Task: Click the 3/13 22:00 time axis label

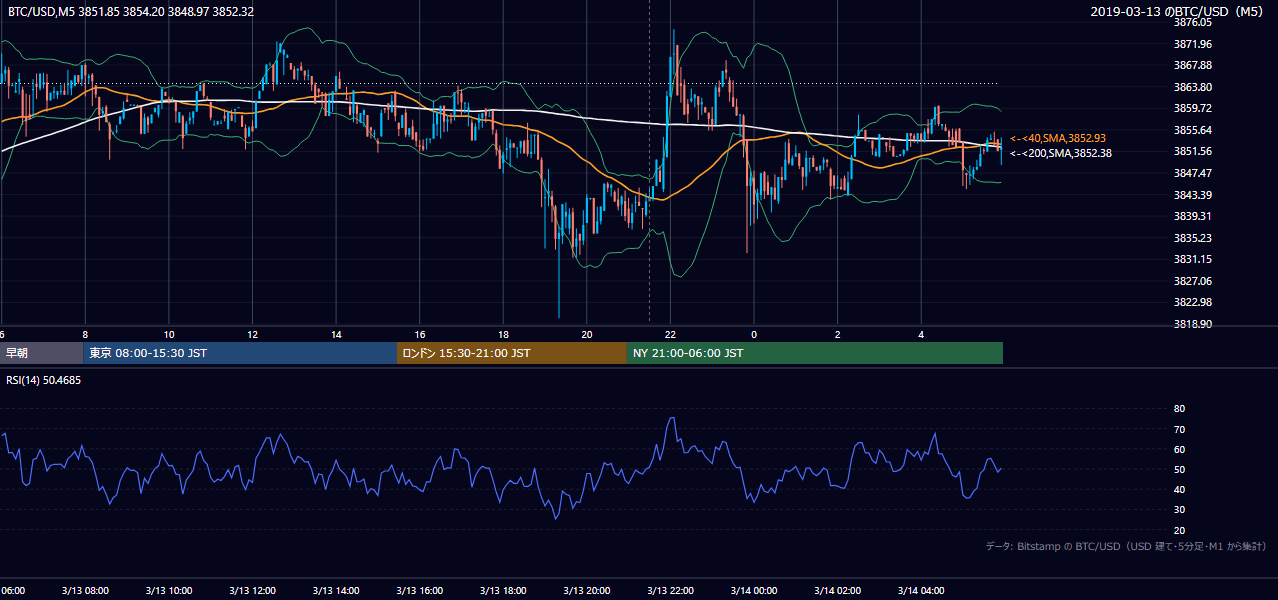Action: tap(670, 590)
